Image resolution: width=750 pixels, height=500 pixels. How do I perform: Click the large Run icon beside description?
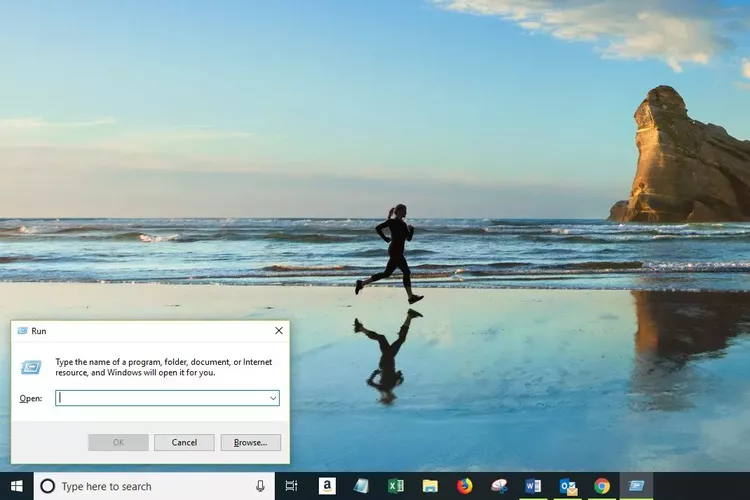31,367
